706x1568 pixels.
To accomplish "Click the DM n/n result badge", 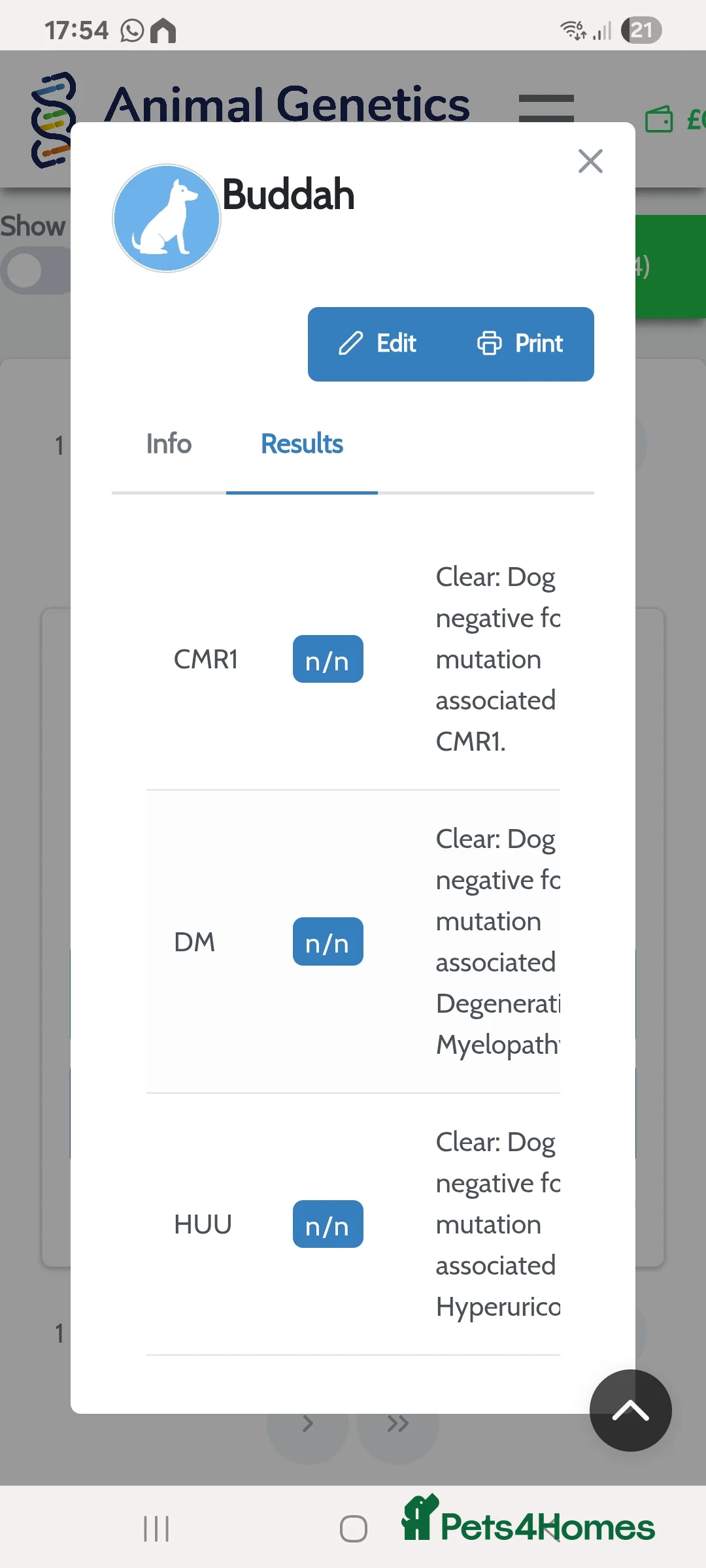I will coord(328,941).
